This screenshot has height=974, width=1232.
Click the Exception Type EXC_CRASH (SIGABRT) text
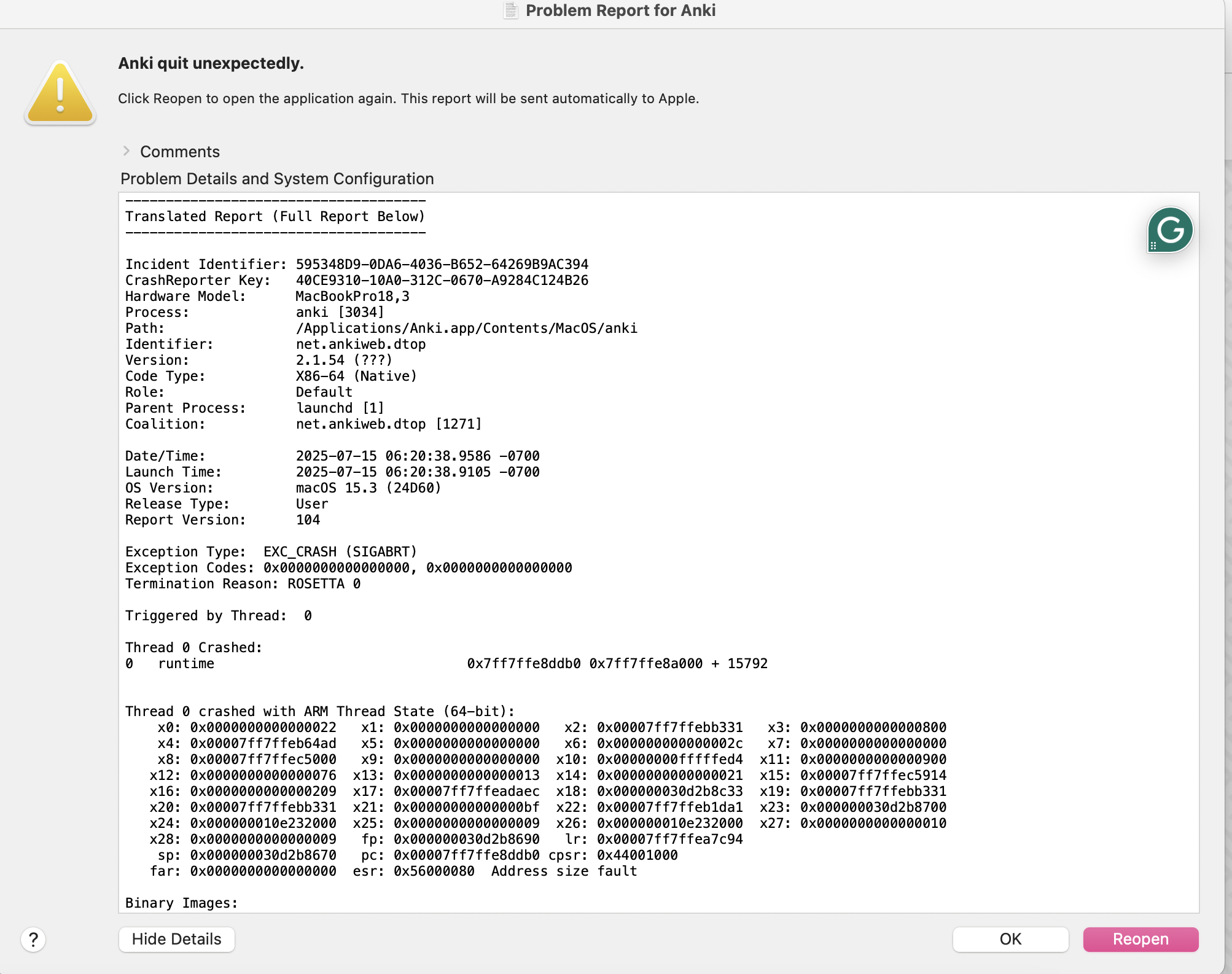[x=340, y=551]
